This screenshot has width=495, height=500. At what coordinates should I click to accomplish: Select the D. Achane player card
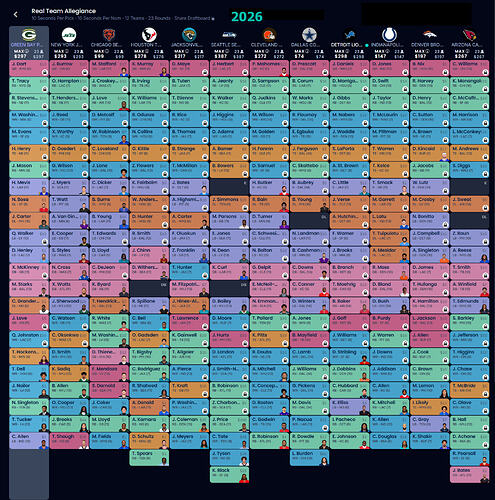(469, 441)
